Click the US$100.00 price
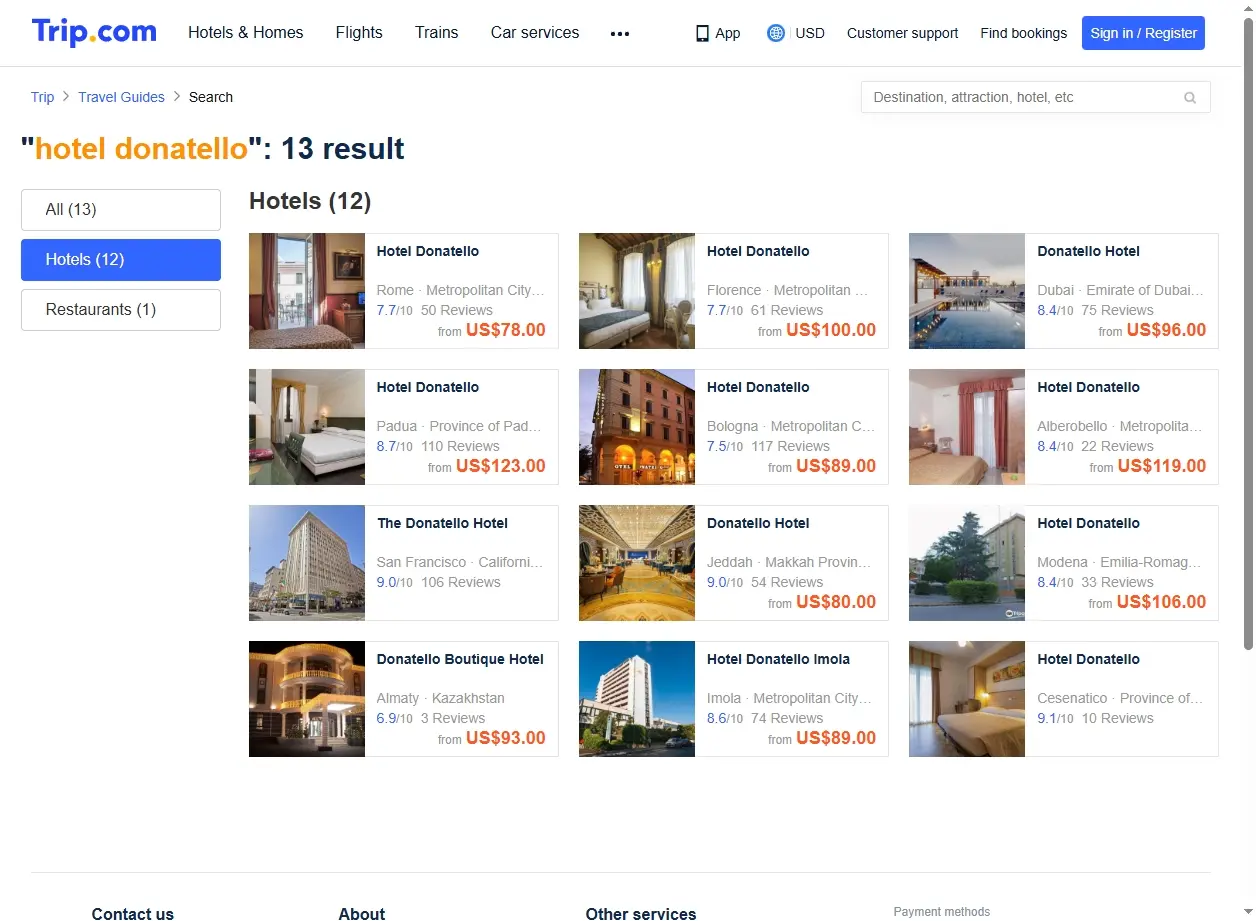Screen dimensions: 1256x921 [831, 330]
